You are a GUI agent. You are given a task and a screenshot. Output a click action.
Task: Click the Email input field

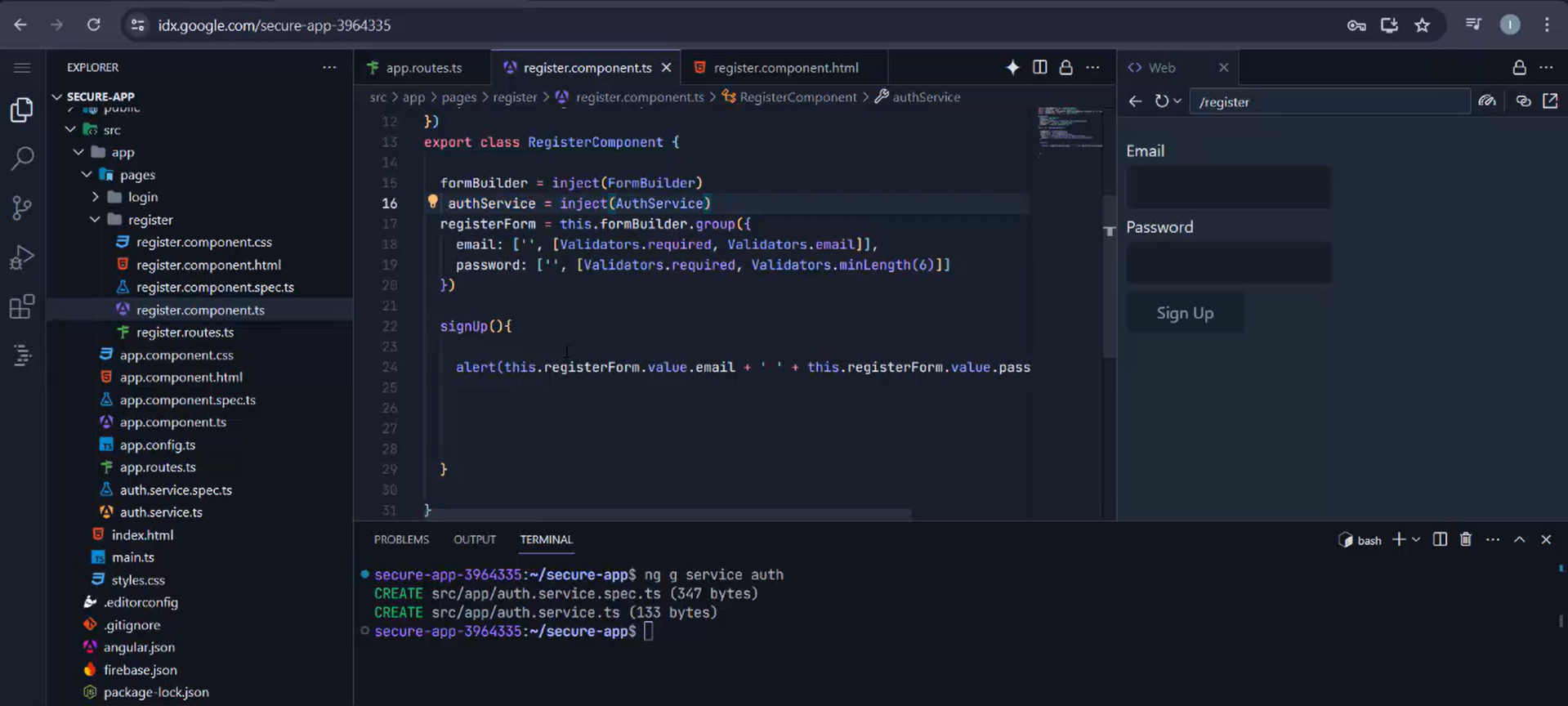1228,187
